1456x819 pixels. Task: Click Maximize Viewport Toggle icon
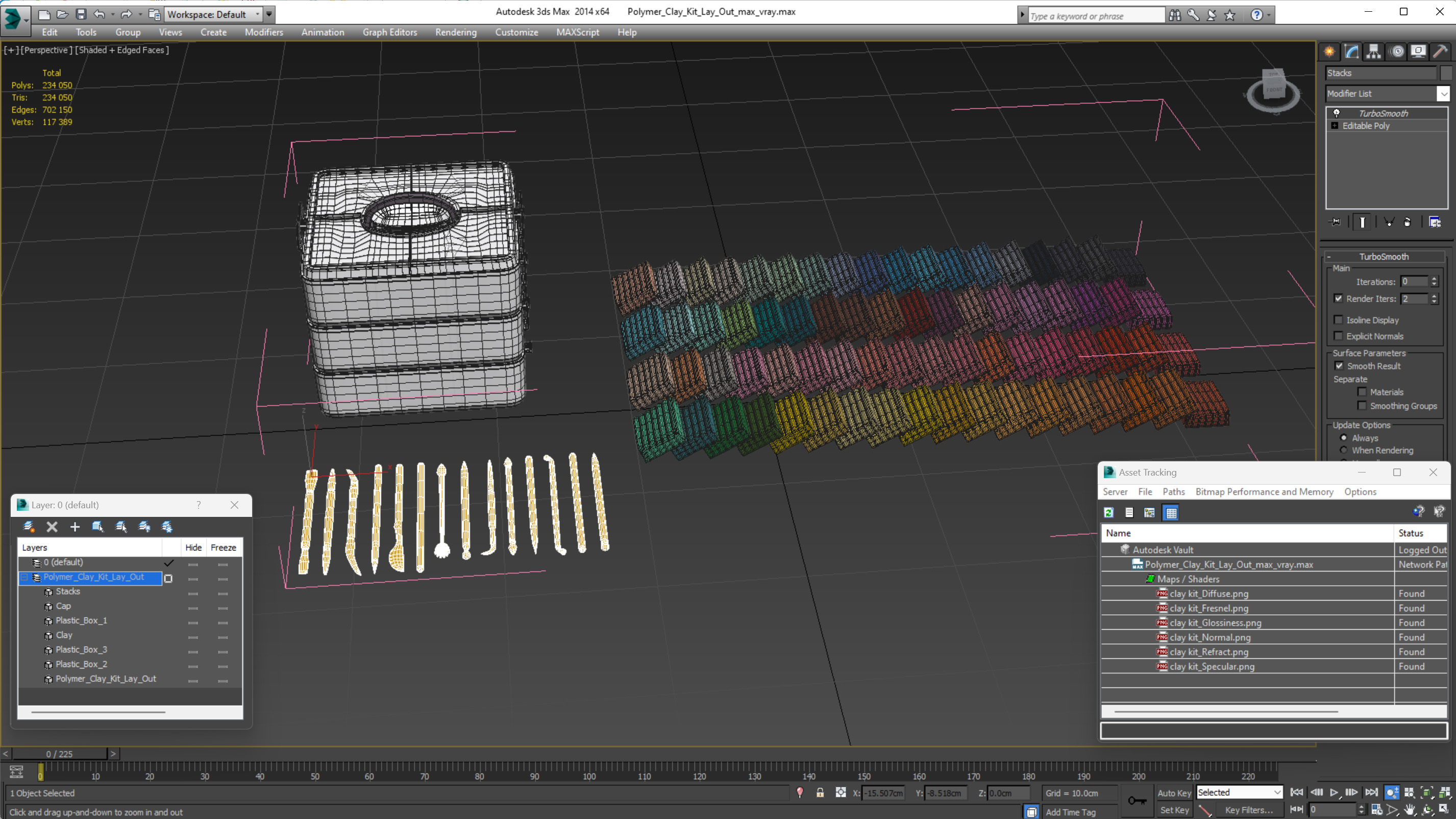[1444, 809]
